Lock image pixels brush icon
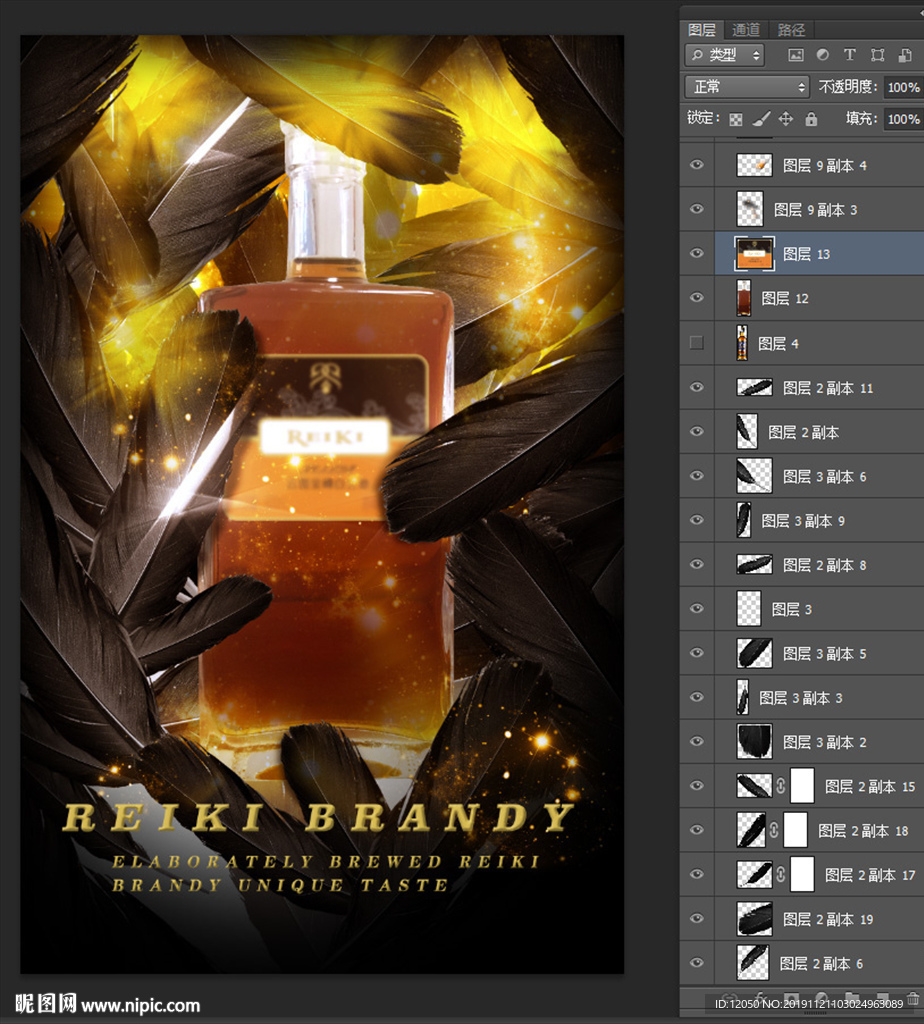The width and height of the screenshot is (924, 1024). click(x=761, y=119)
